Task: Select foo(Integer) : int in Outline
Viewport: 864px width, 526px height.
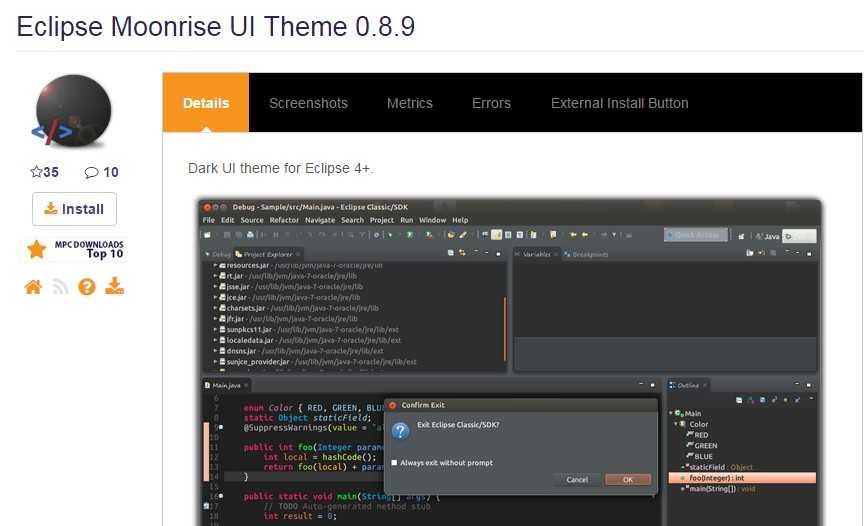Action: pyautogui.click(x=742, y=478)
